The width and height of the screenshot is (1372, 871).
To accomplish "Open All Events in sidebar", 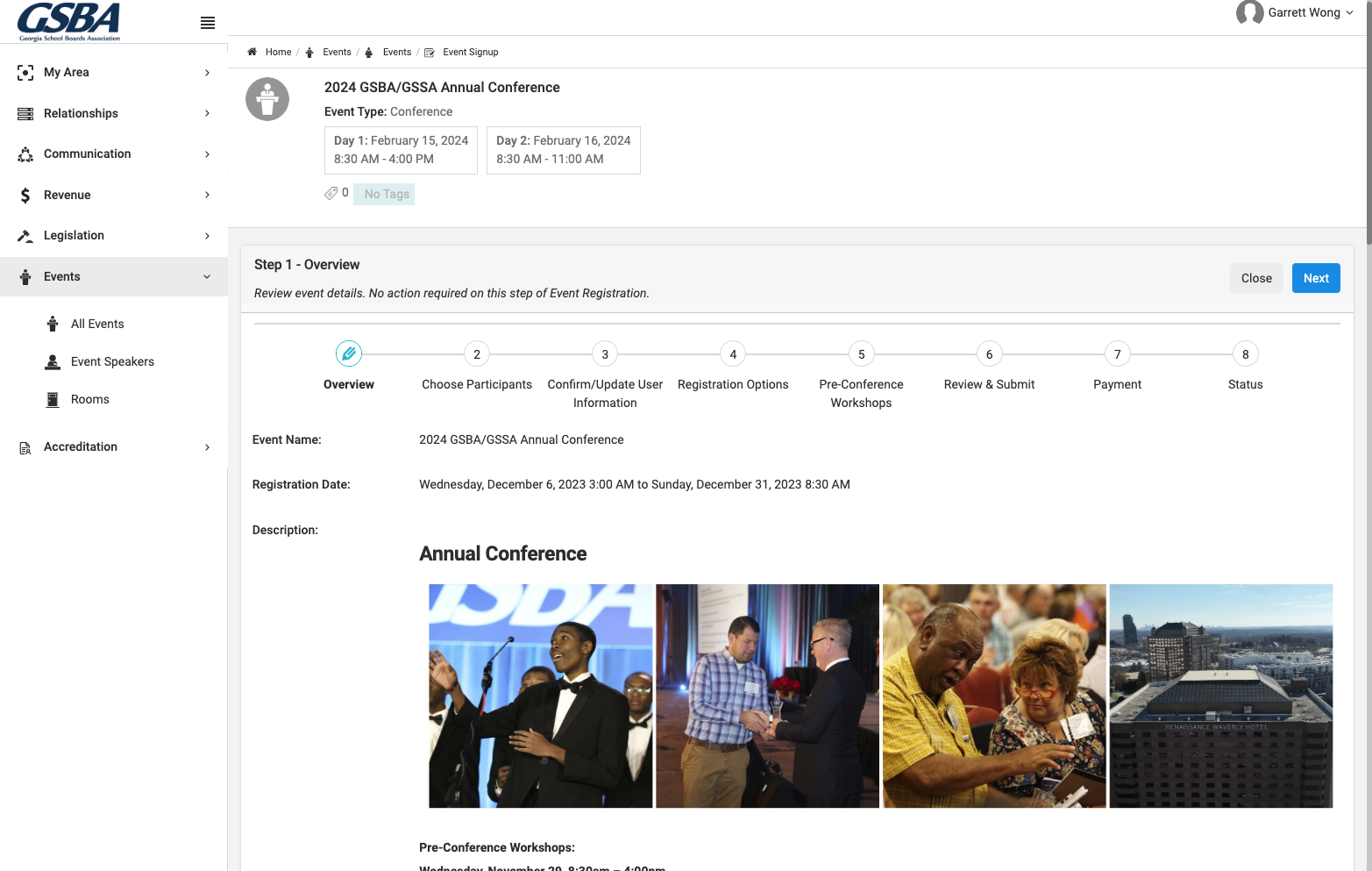I will coord(97,324).
